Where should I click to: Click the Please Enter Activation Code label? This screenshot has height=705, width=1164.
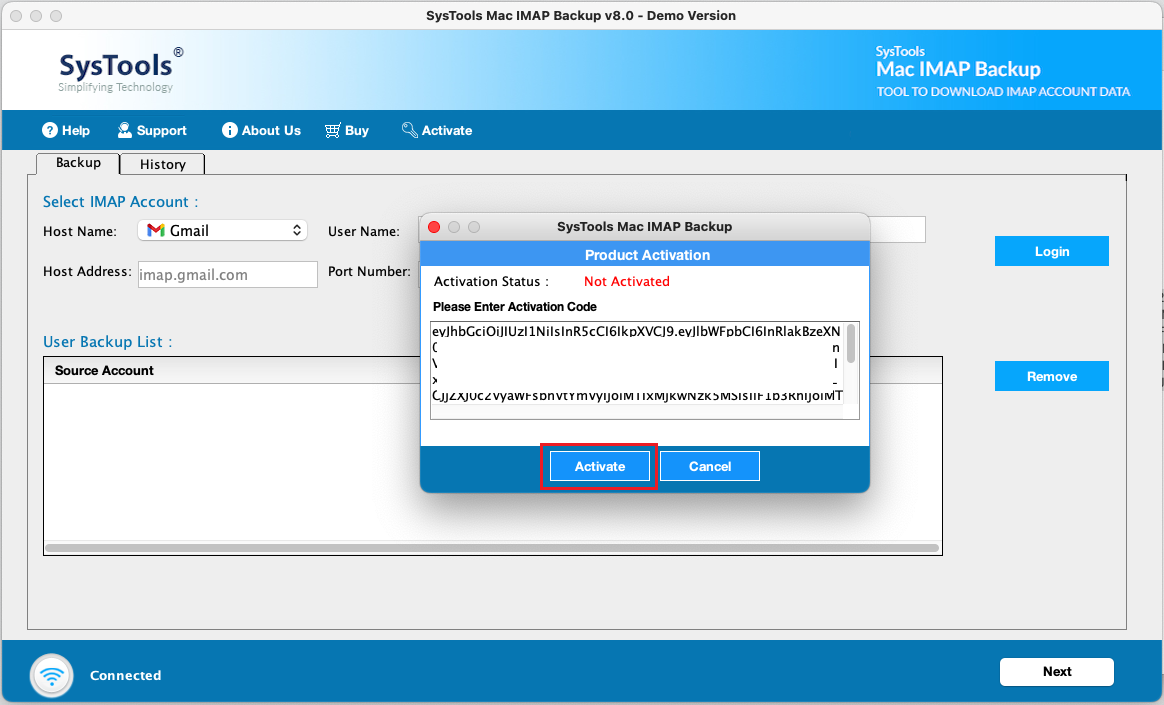[x=514, y=306]
